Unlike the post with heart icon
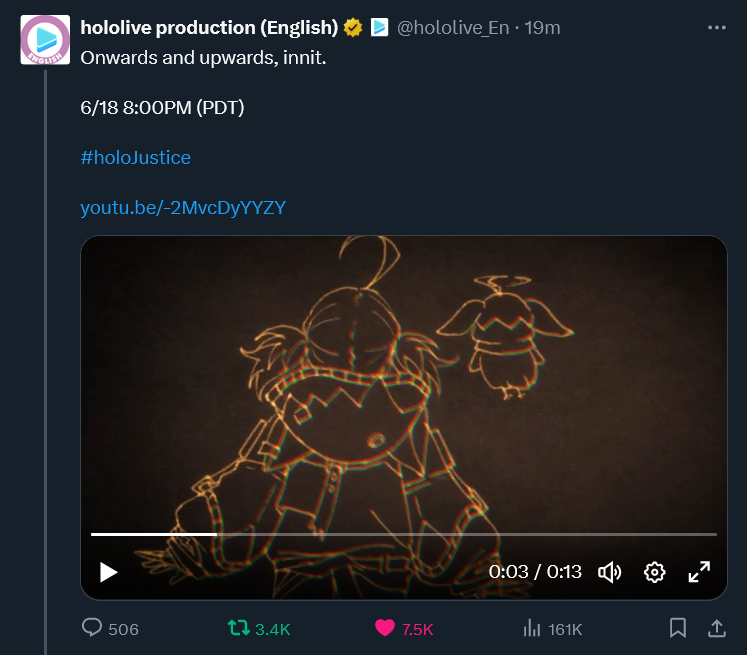 (385, 629)
